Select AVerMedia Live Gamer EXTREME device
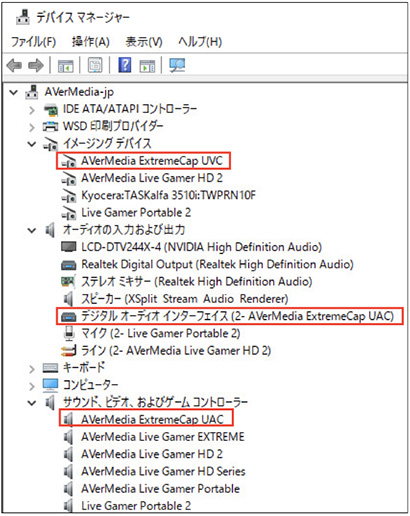Screen dimensions: 410x516 (163, 437)
